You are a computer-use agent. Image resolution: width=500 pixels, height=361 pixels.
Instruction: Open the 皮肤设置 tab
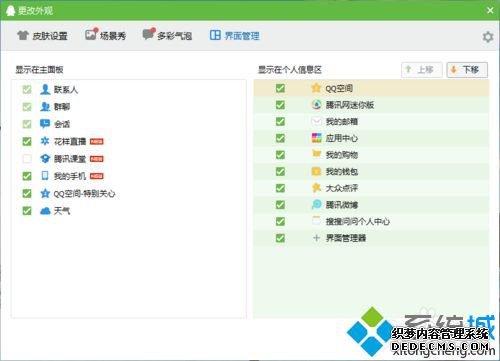[x=42, y=36]
